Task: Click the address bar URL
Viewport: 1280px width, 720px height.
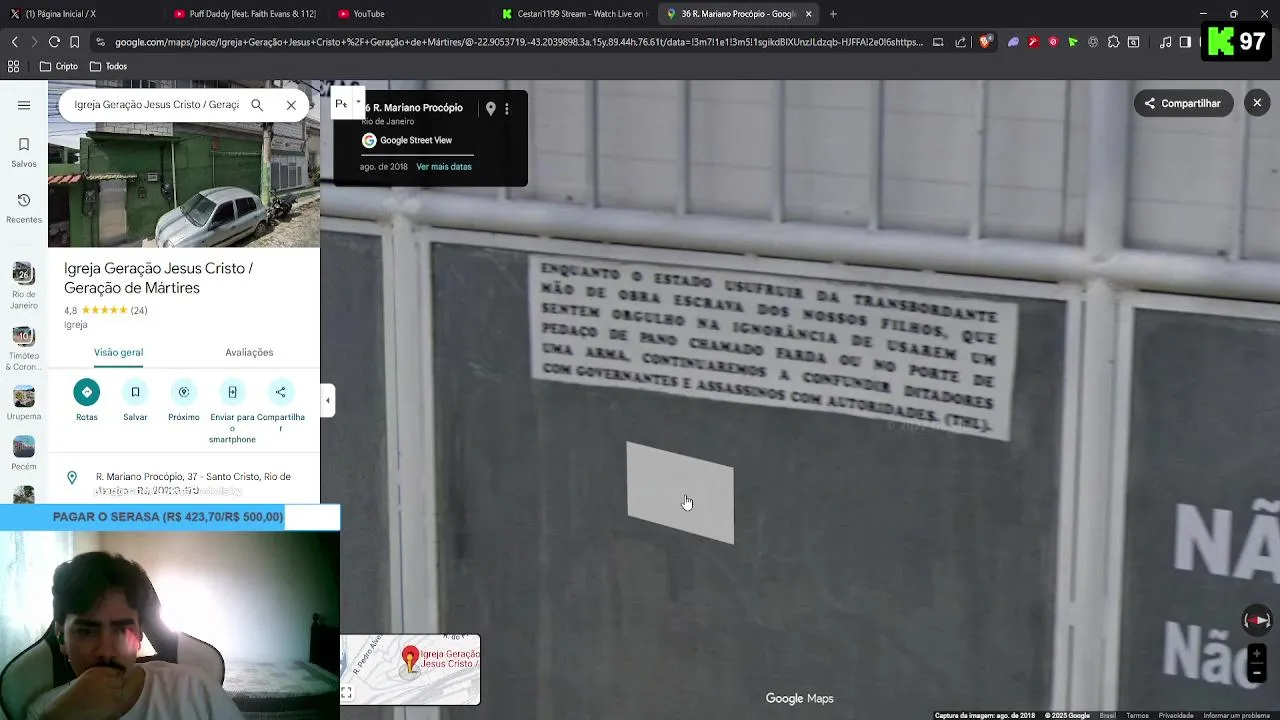Action: tap(519, 42)
